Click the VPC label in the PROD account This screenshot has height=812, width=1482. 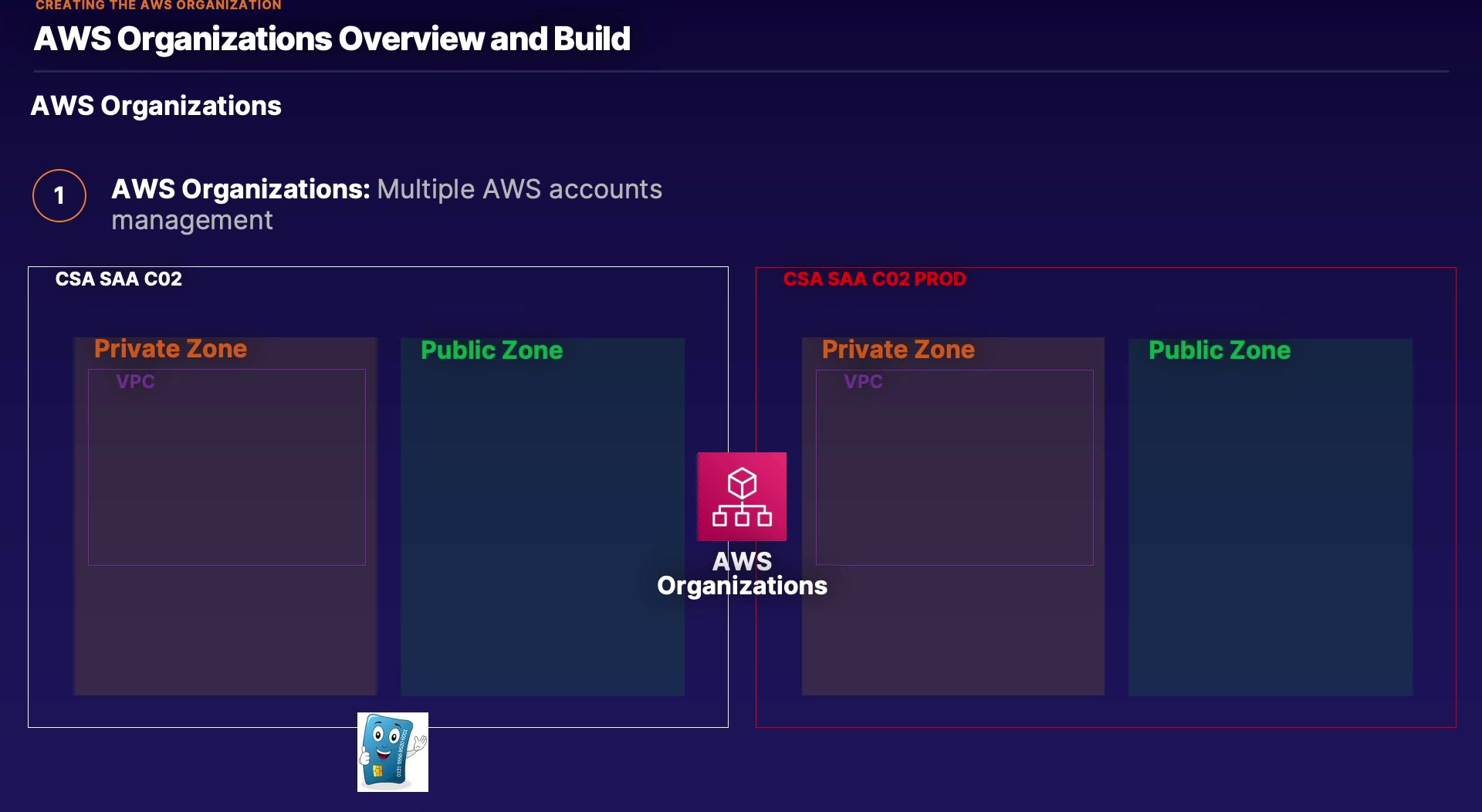point(863,381)
